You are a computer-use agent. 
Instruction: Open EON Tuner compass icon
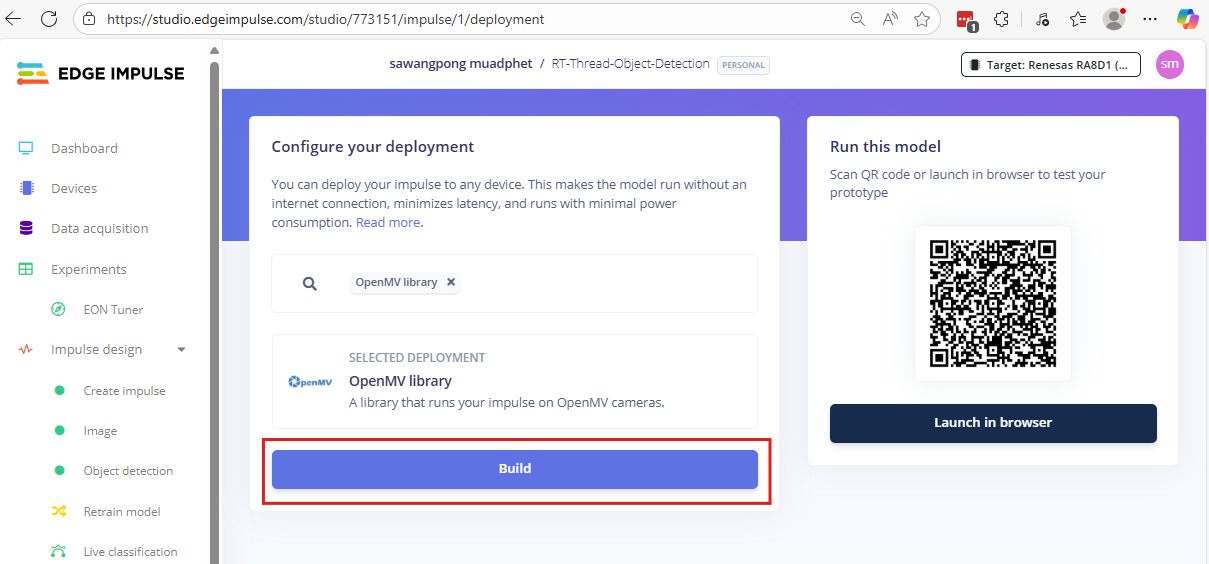tap(59, 310)
